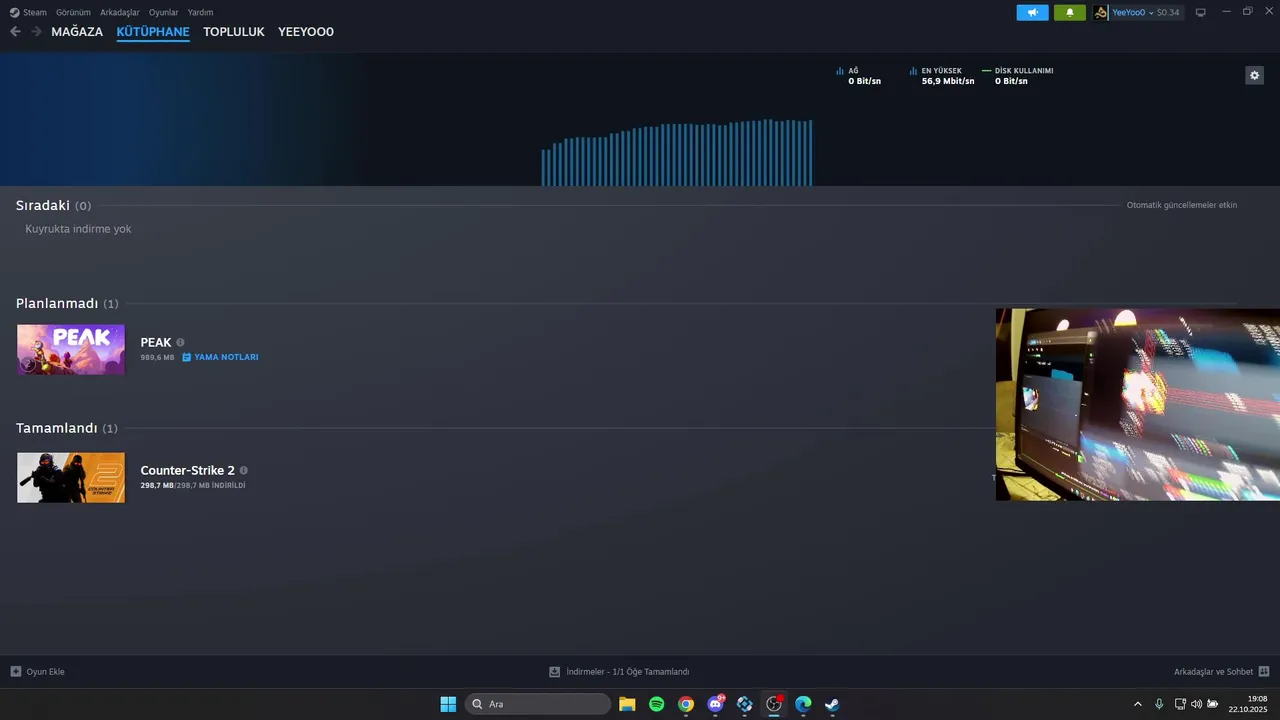Open the patch notes icon for PEAK
Image resolution: width=1280 pixels, height=720 pixels.
click(x=186, y=357)
